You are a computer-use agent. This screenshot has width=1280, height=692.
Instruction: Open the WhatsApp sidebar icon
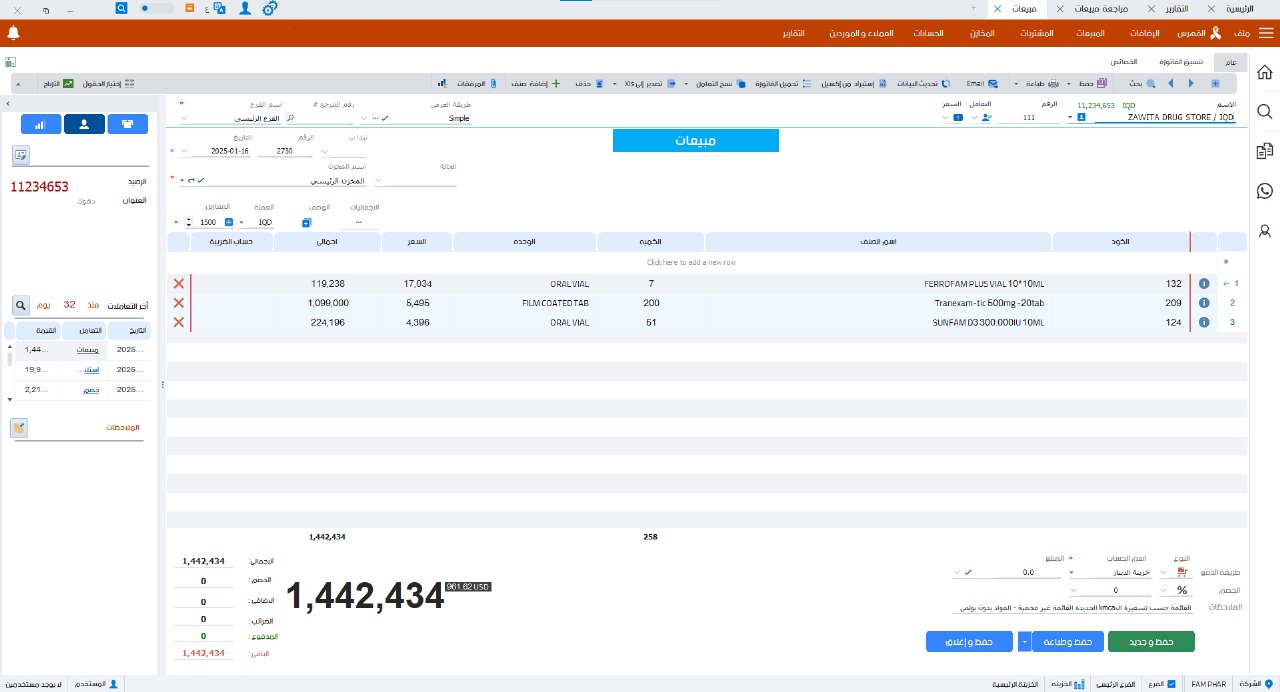(1265, 191)
